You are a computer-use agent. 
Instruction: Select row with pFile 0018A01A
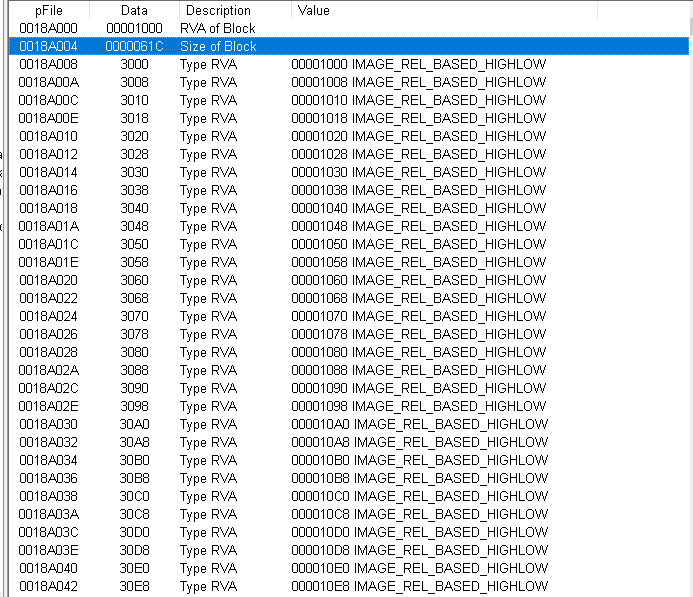(349, 226)
